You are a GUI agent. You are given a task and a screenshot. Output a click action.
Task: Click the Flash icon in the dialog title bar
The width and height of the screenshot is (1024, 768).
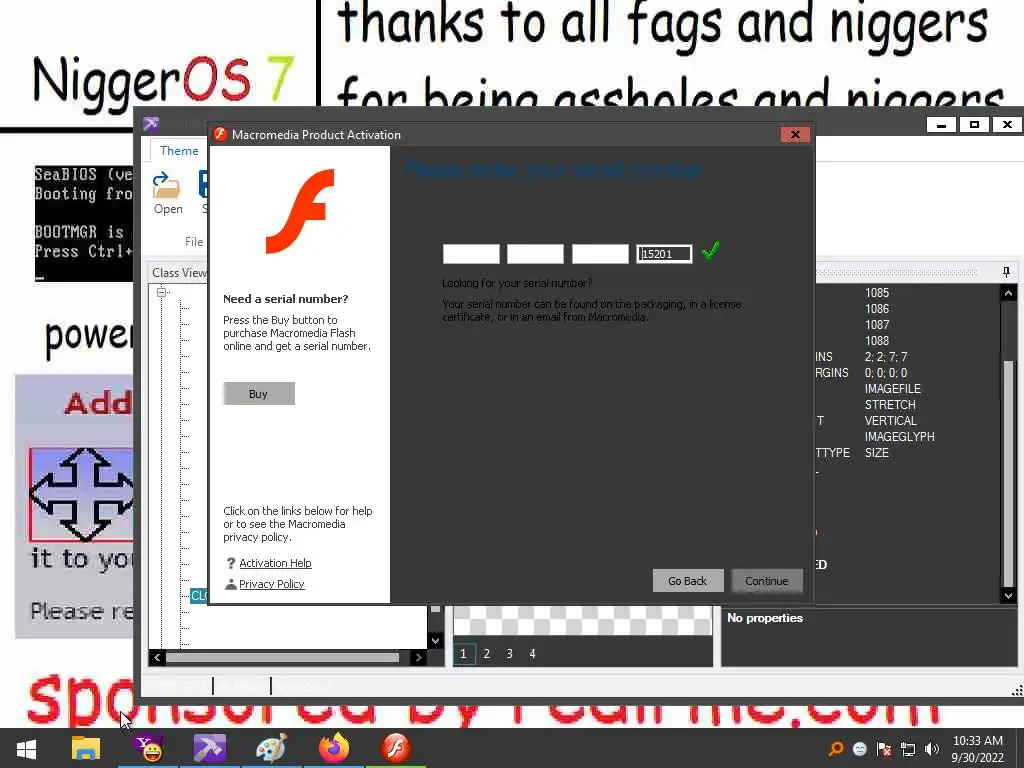(220, 135)
